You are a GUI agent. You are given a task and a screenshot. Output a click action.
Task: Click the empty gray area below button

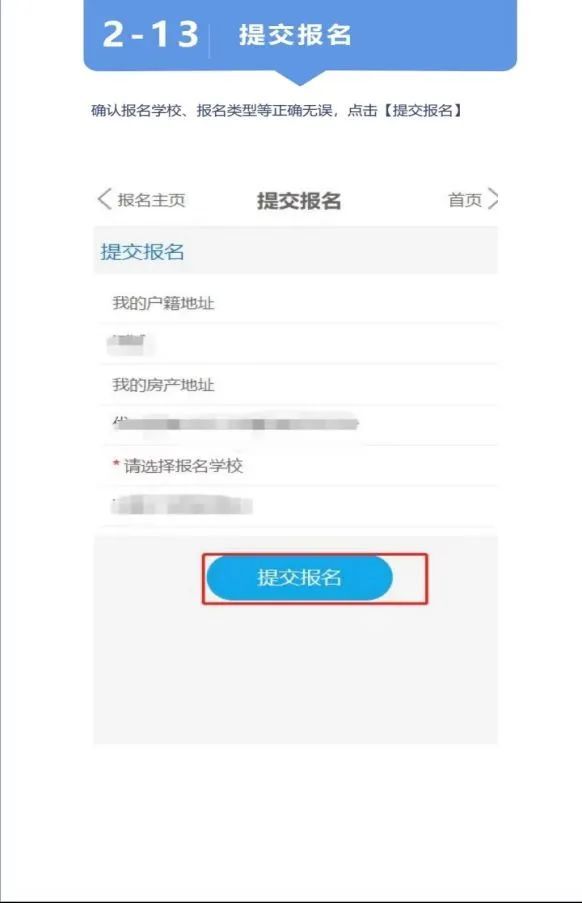pos(295,674)
